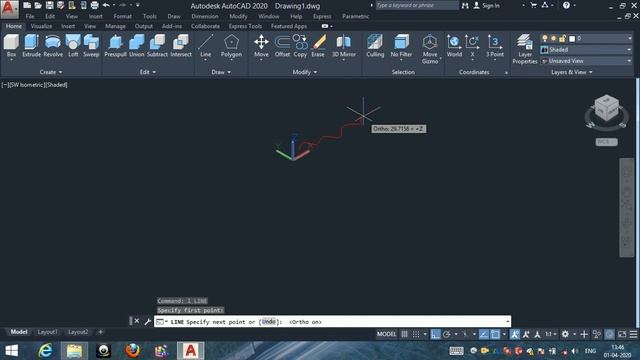Click the white layer color swatch
The width and height of the screenshot is (640, 360).
pyautogui.click(x=572, y=38)
